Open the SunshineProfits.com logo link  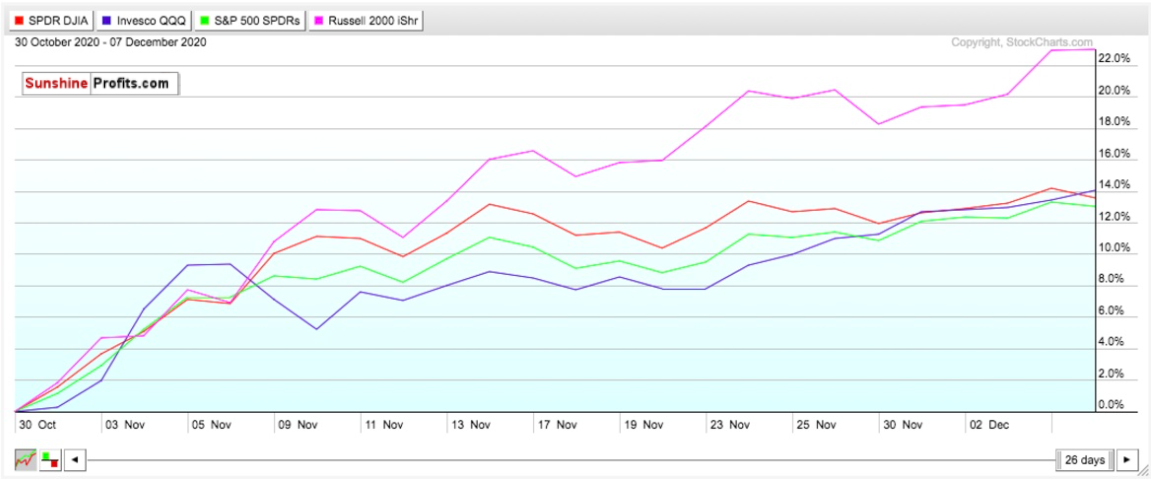coord(100,84)
